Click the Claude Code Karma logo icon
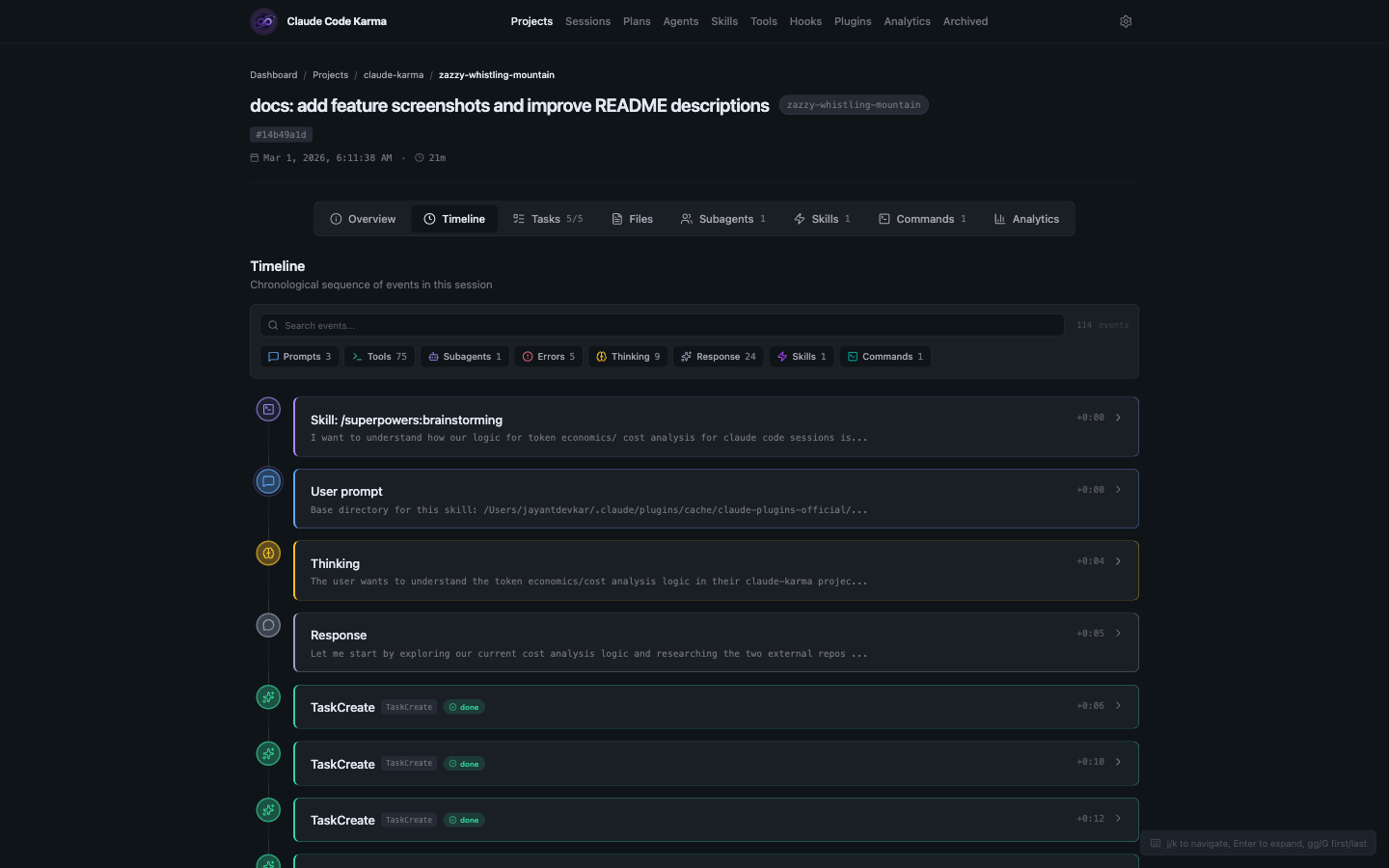 pos(263,21)
